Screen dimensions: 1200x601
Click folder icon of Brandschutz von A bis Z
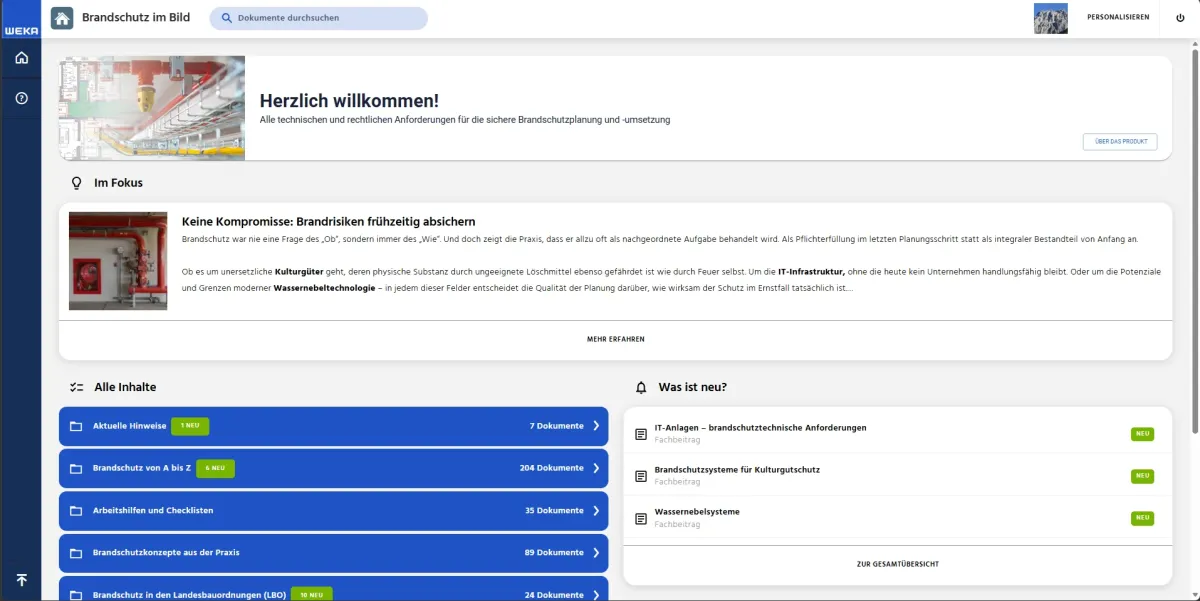(x=76, y=468)
